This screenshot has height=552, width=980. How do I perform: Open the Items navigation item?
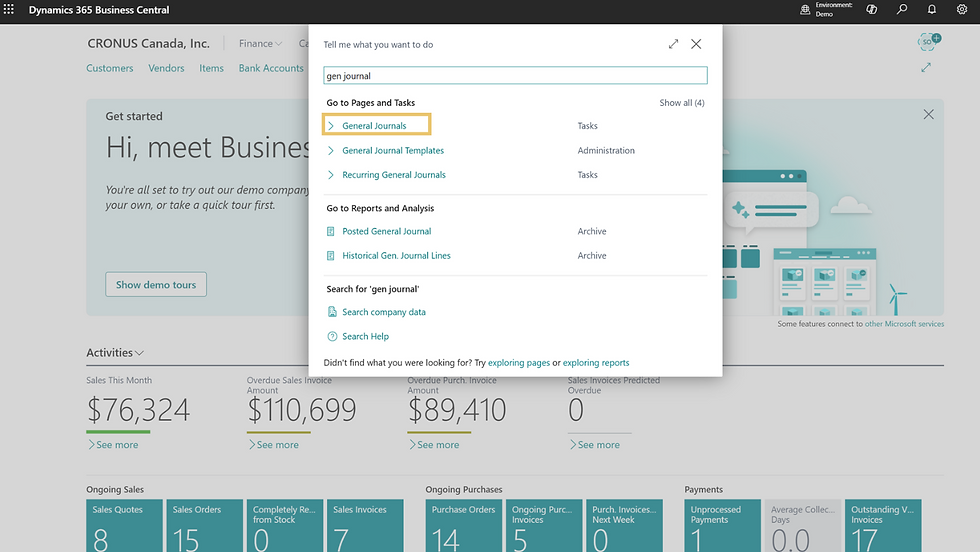click(x=211, y=68)
